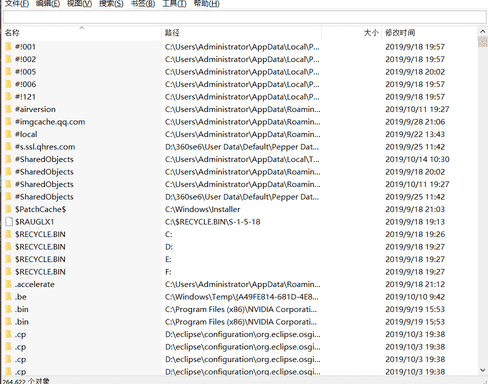This screenshot has height=384, width=488.
Task: Click #SharedObjects folder icon dated 2019/9/18 20:02
Action: coord(9,172)
